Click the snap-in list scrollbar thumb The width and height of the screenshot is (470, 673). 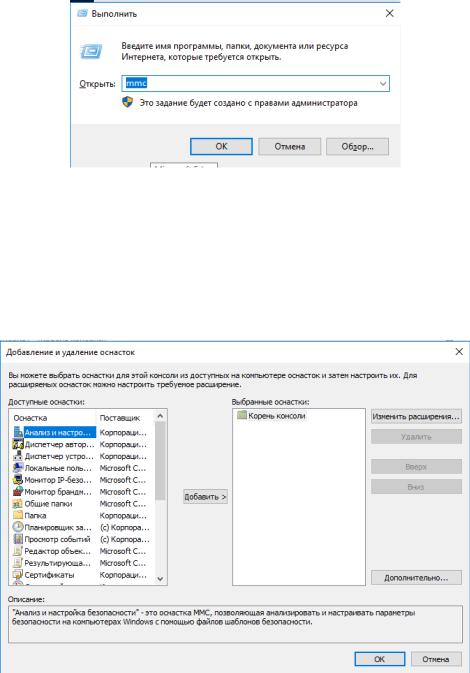pyautogui.click(x=160, y=461)
